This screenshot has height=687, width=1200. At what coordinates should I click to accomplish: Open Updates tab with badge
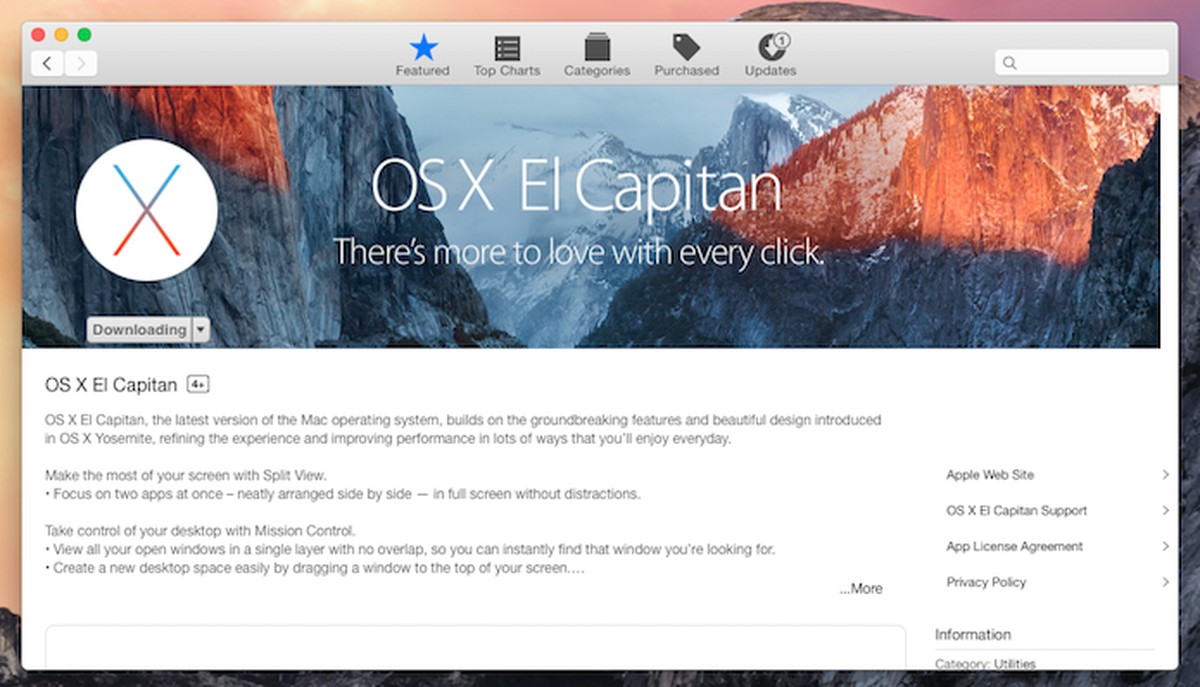[x=770, y=55]
